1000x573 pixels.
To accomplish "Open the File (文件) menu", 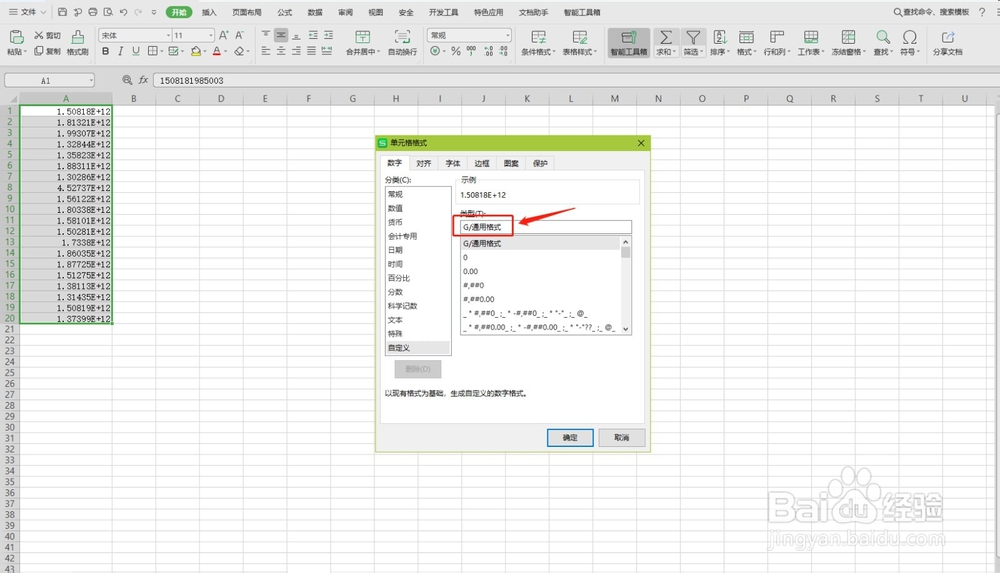I will point(27,11).
